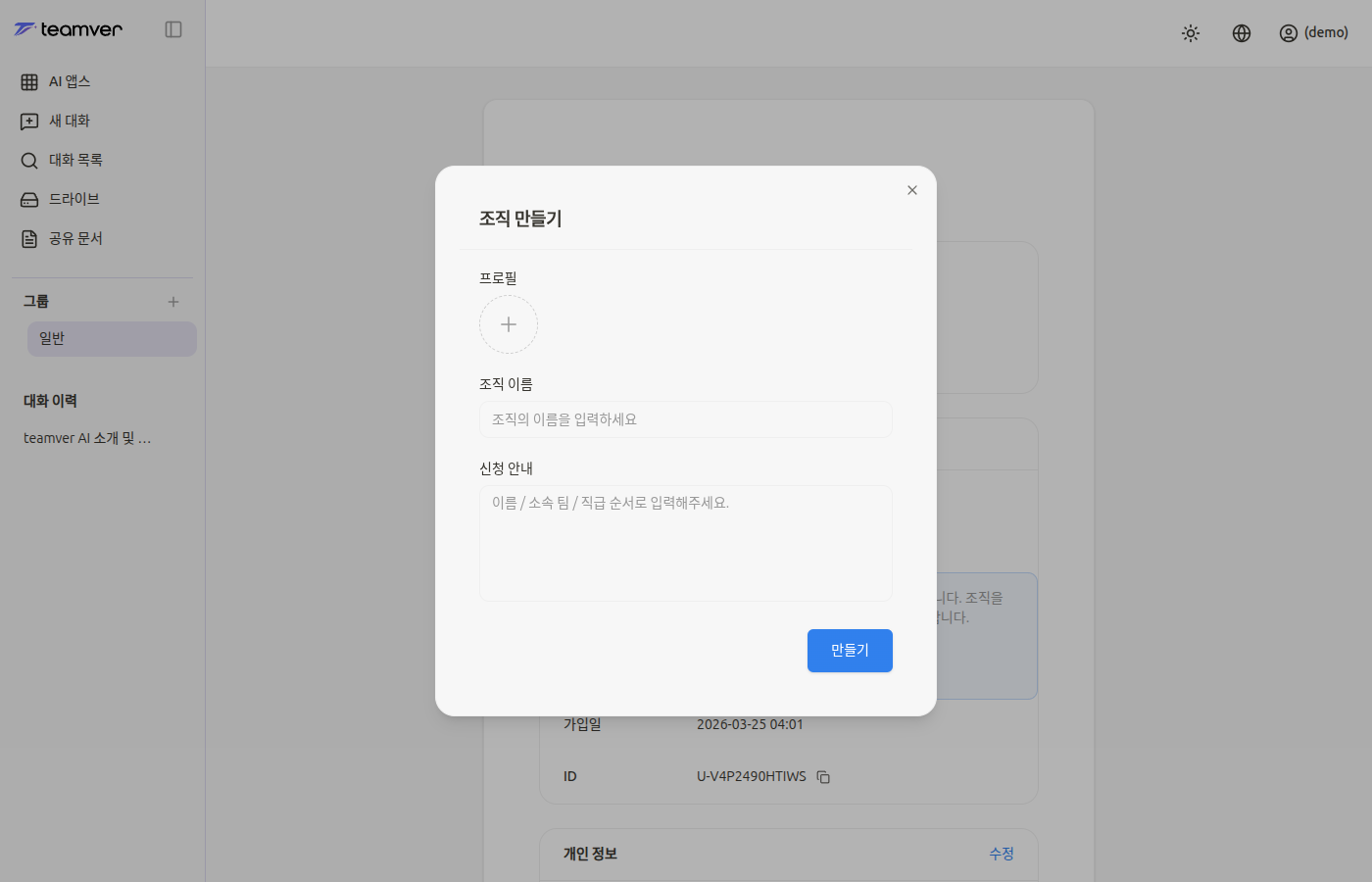Copy the user ID U-V4P2490HTIWS
Viewport: 1372px width, 882px height.
[823, 777]
